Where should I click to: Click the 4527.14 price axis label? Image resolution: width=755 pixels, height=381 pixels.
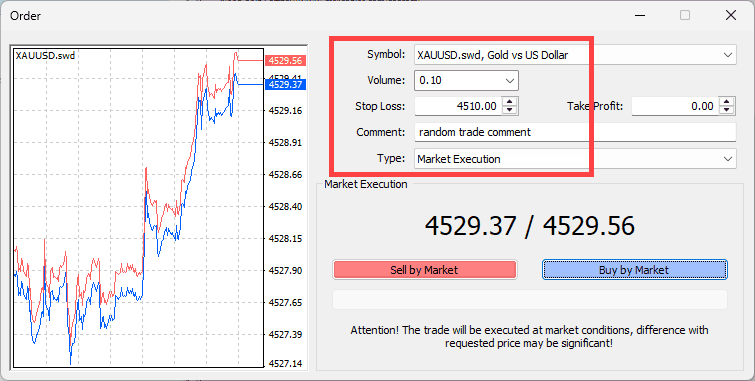coord(286,364)
